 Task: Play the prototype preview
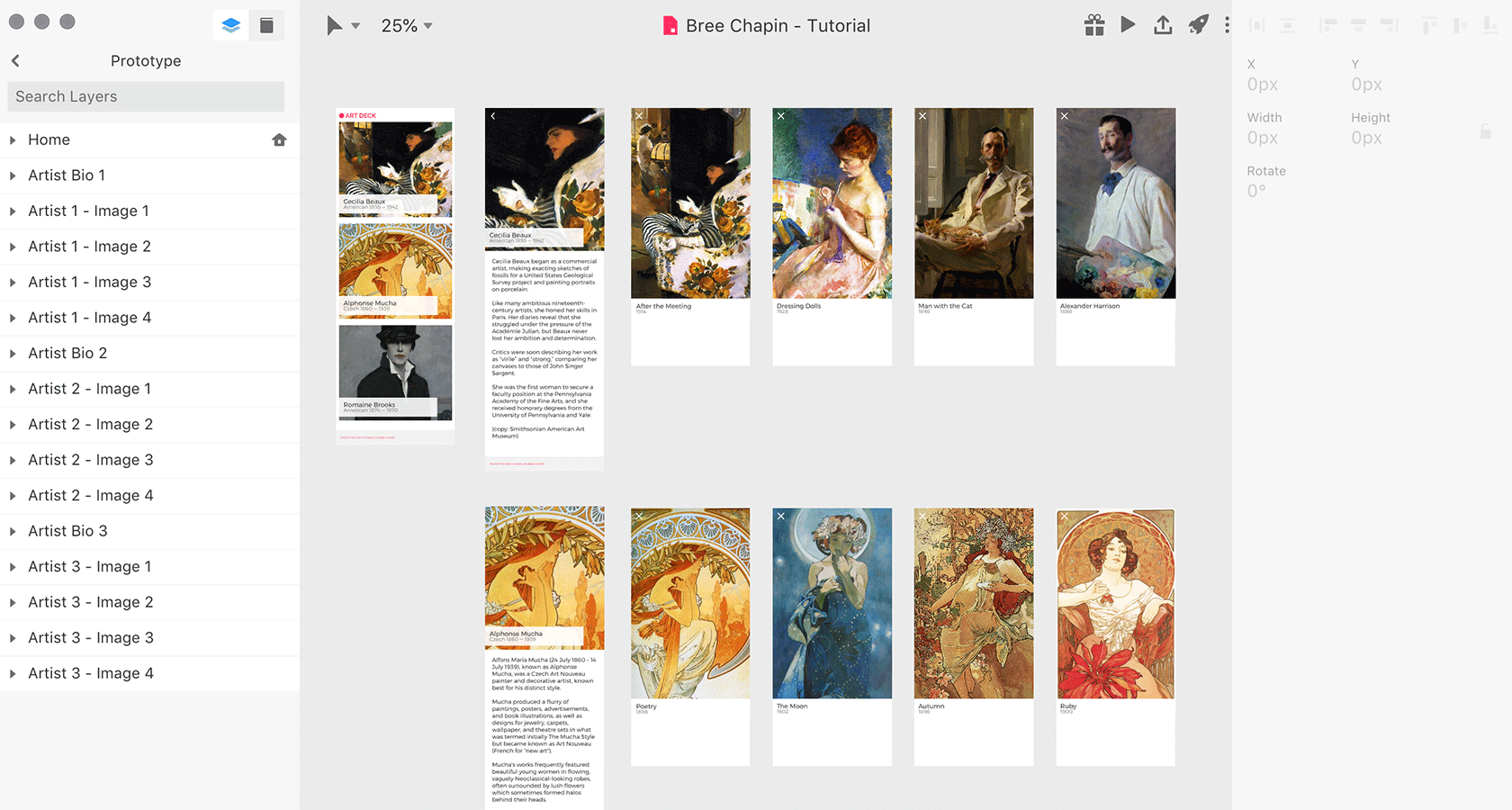pyautogui.click(x=1128, y=25)
